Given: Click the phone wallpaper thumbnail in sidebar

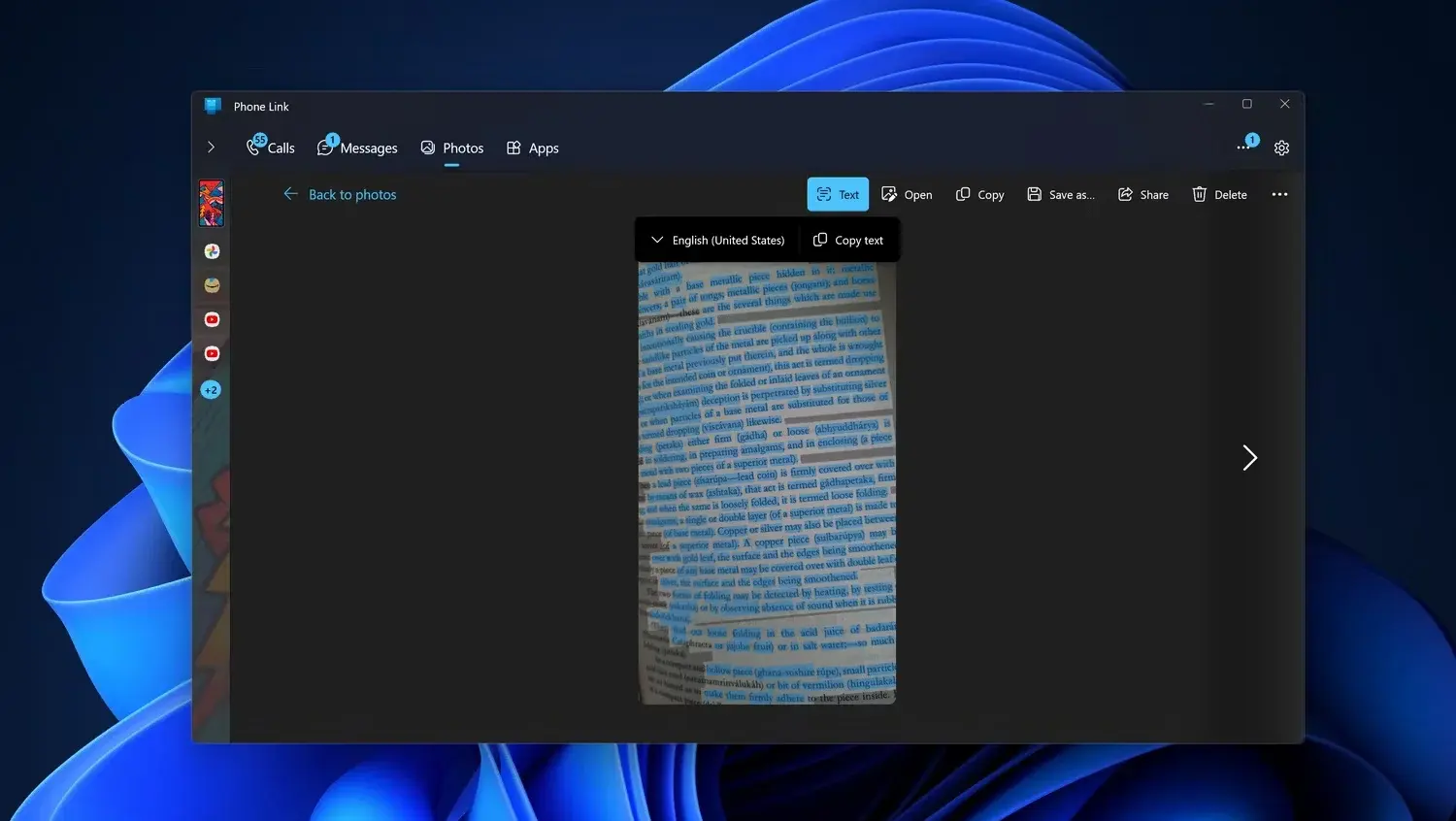Looking at the screenshot, I should [x=212, y=203].
